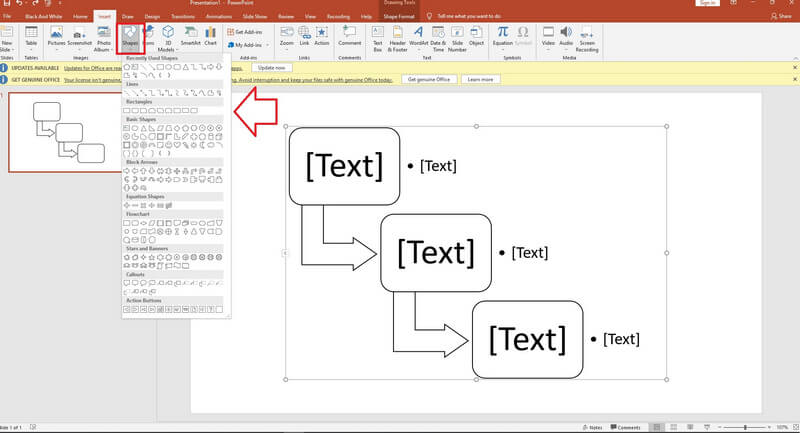800x433 pixels.
Task: Toggle the Notes pane
Action: pos(592,427)
